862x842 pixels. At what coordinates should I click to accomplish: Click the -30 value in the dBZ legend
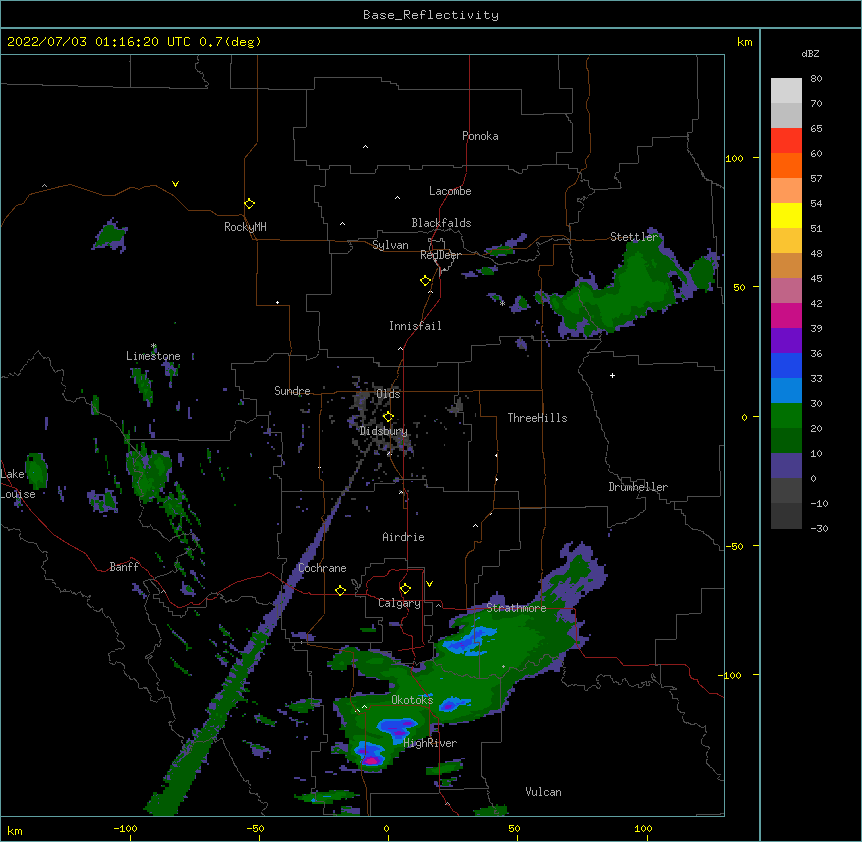pos(819,529)
